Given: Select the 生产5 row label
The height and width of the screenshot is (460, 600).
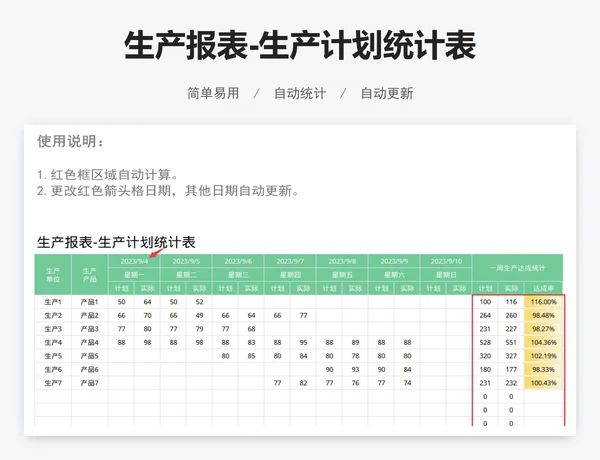Looking at the screenshot, I should click(53, 356).
